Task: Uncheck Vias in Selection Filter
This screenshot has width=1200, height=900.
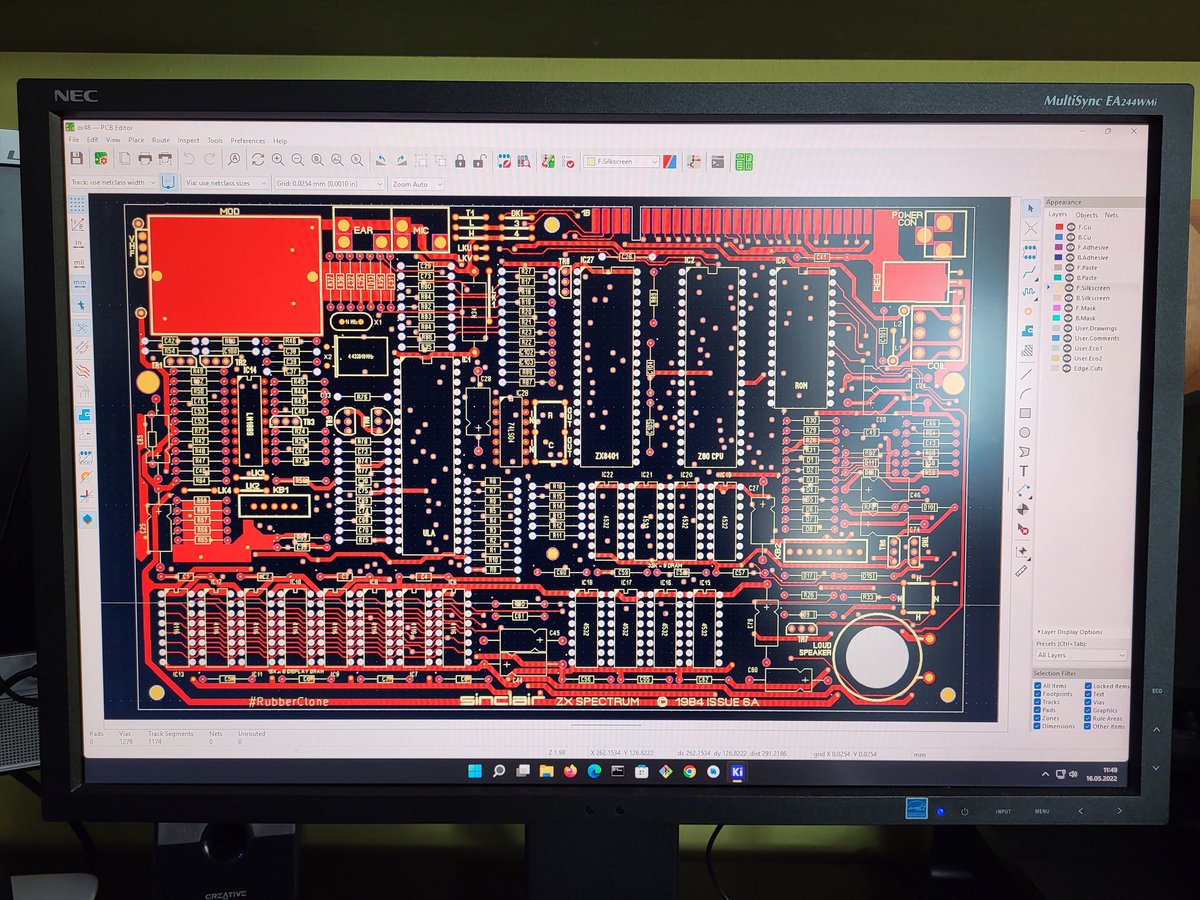Action: tap(1088, 702)
